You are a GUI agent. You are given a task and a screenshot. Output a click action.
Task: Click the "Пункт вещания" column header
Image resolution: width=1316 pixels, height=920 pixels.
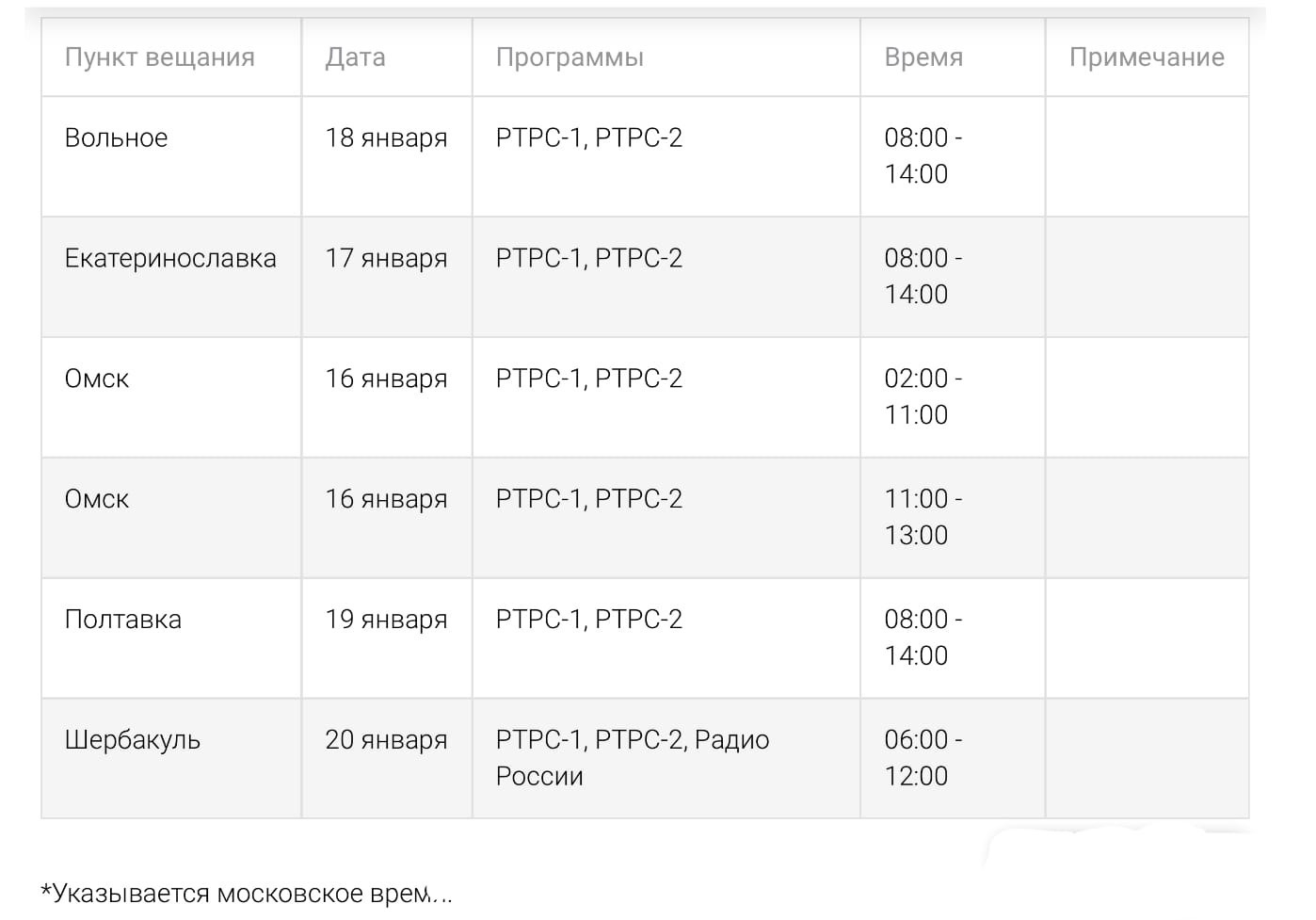pyautogui.click(x=159, y=57)
